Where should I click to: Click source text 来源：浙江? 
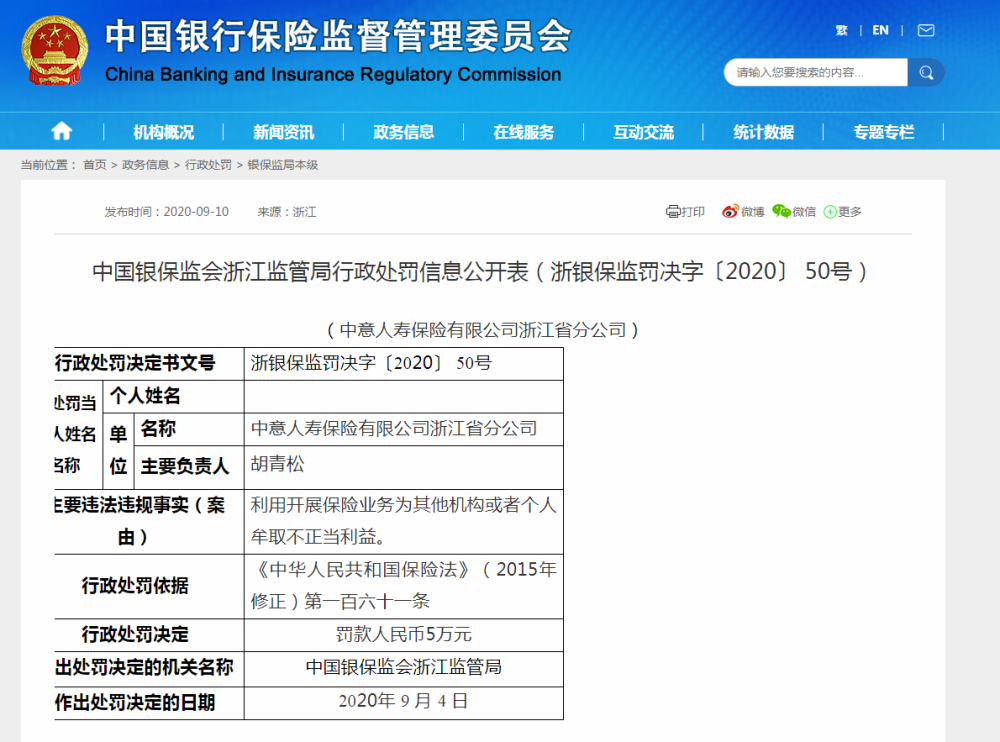[286, 212]
